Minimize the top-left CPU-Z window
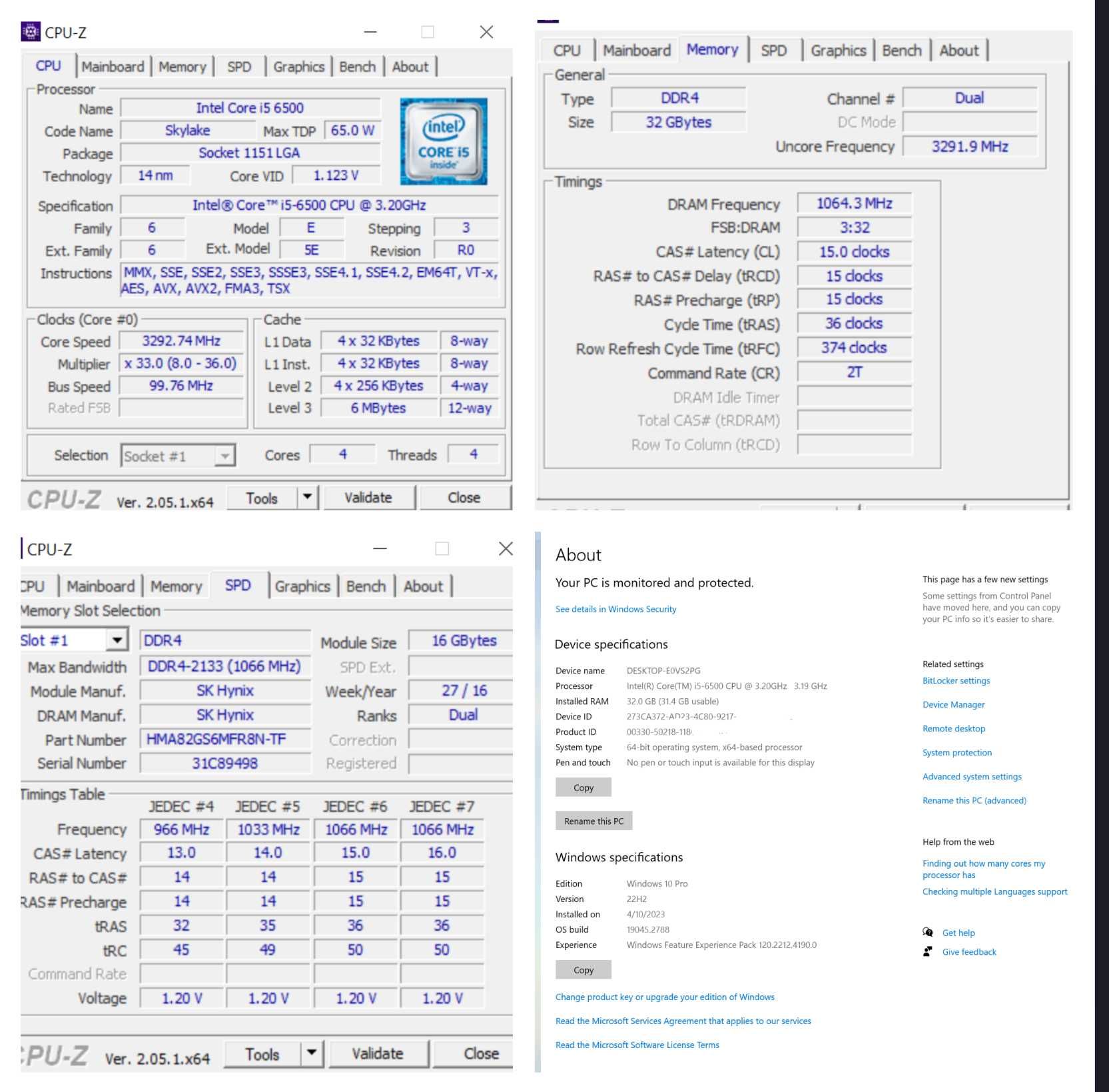This screenshot has width=1109, height=1092. click(370, 32)
